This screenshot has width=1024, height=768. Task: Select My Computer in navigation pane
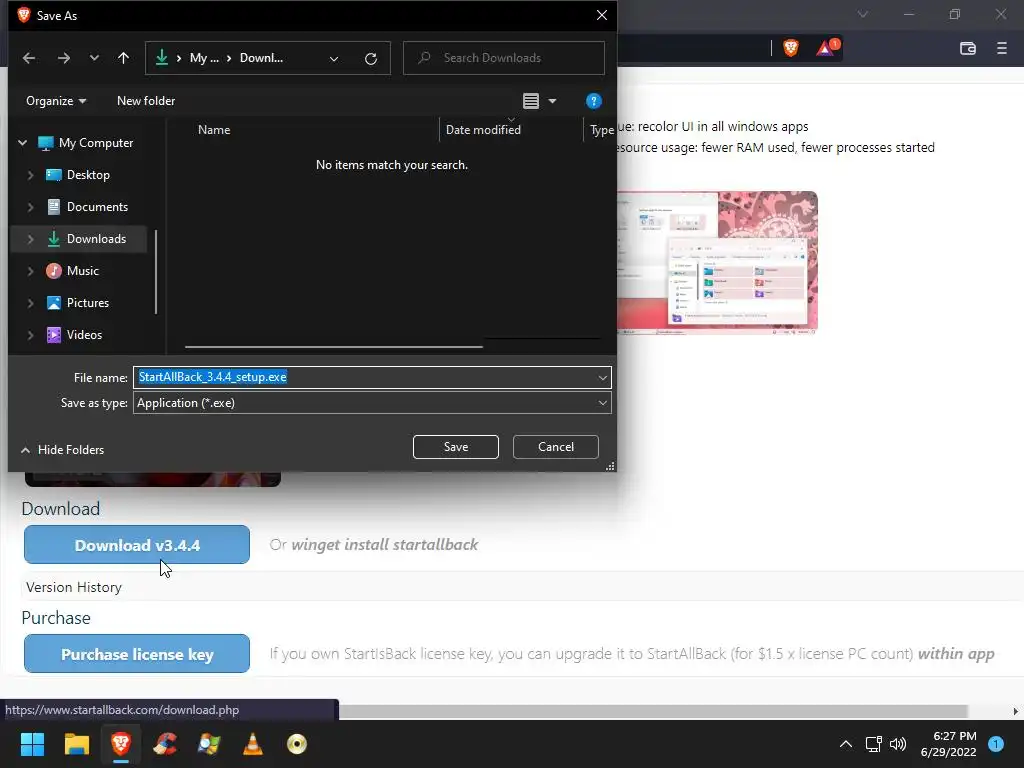pos(95,142)
